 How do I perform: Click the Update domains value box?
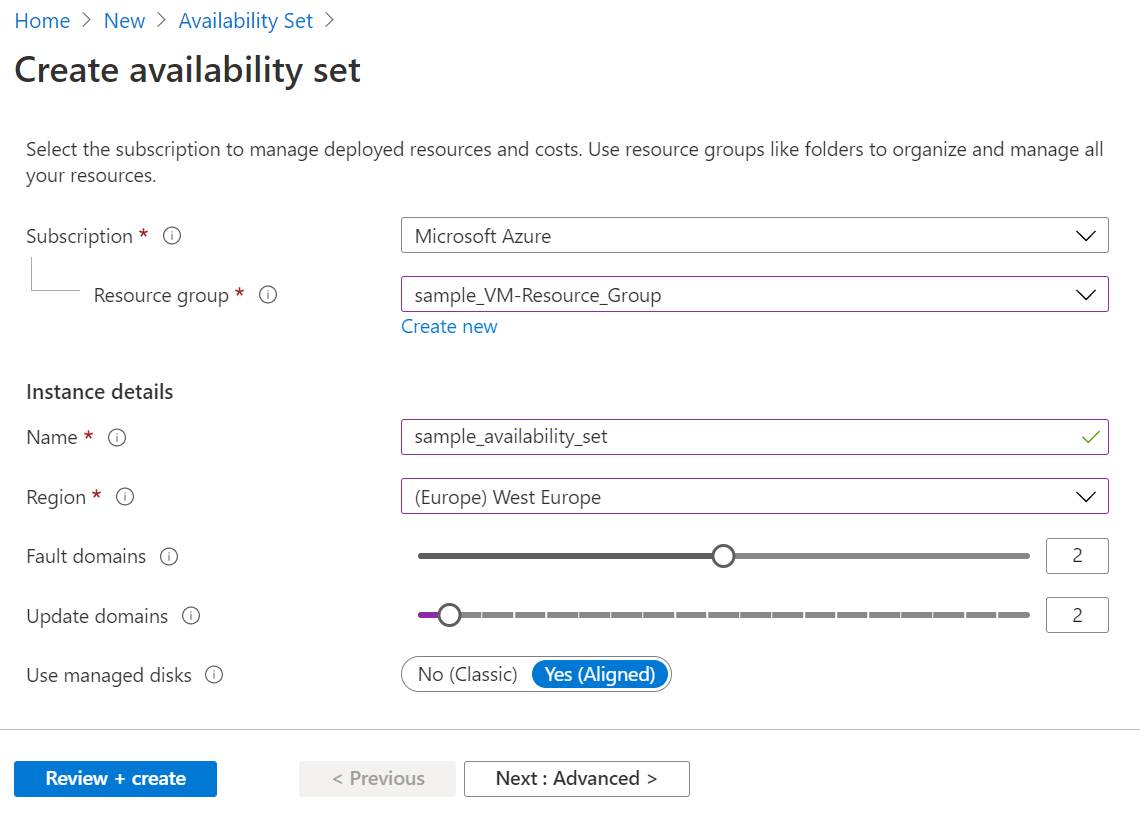pos(1077,615)
